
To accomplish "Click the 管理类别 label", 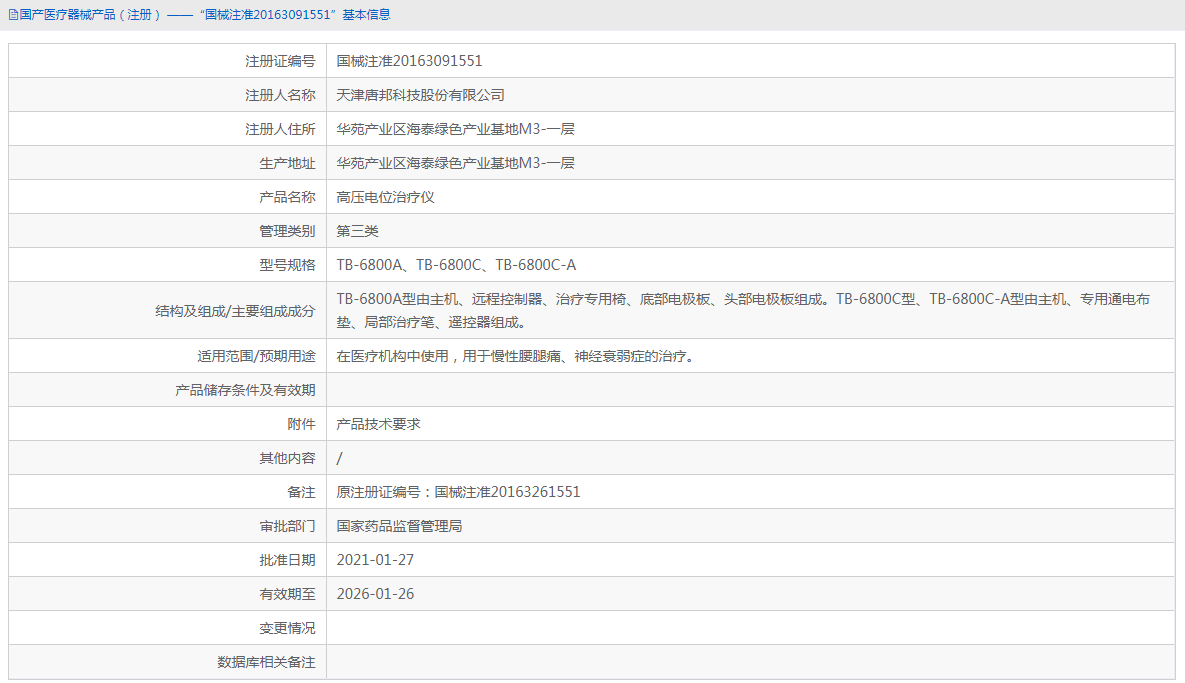I will [x=287, y=231].
